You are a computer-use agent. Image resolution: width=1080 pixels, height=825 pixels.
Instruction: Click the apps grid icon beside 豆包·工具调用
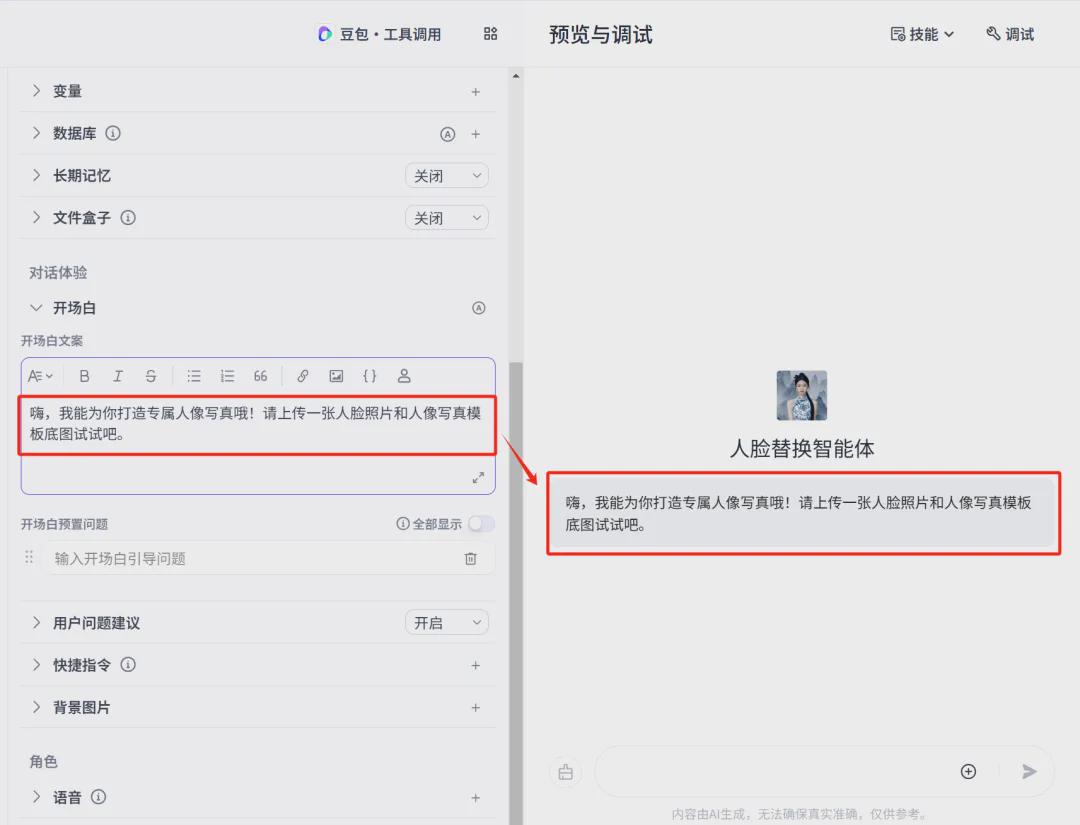click(490, 33)
